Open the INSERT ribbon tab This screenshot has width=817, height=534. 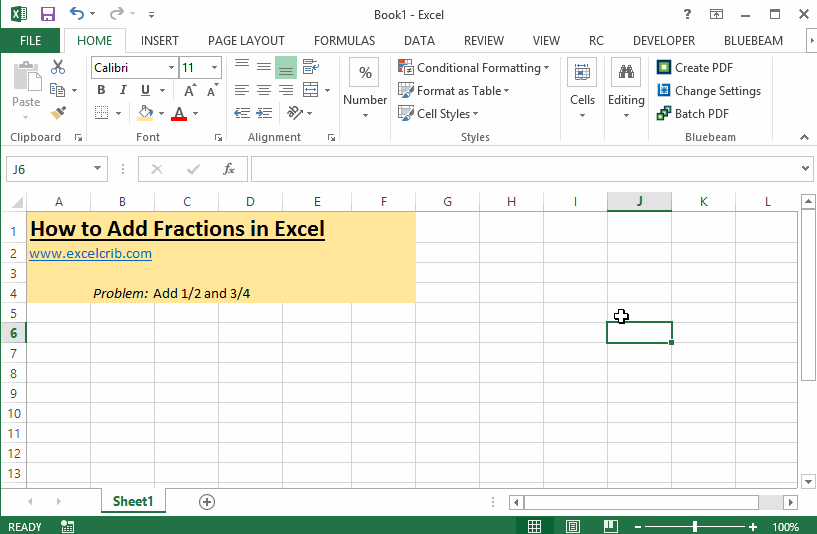click(160, 41)
